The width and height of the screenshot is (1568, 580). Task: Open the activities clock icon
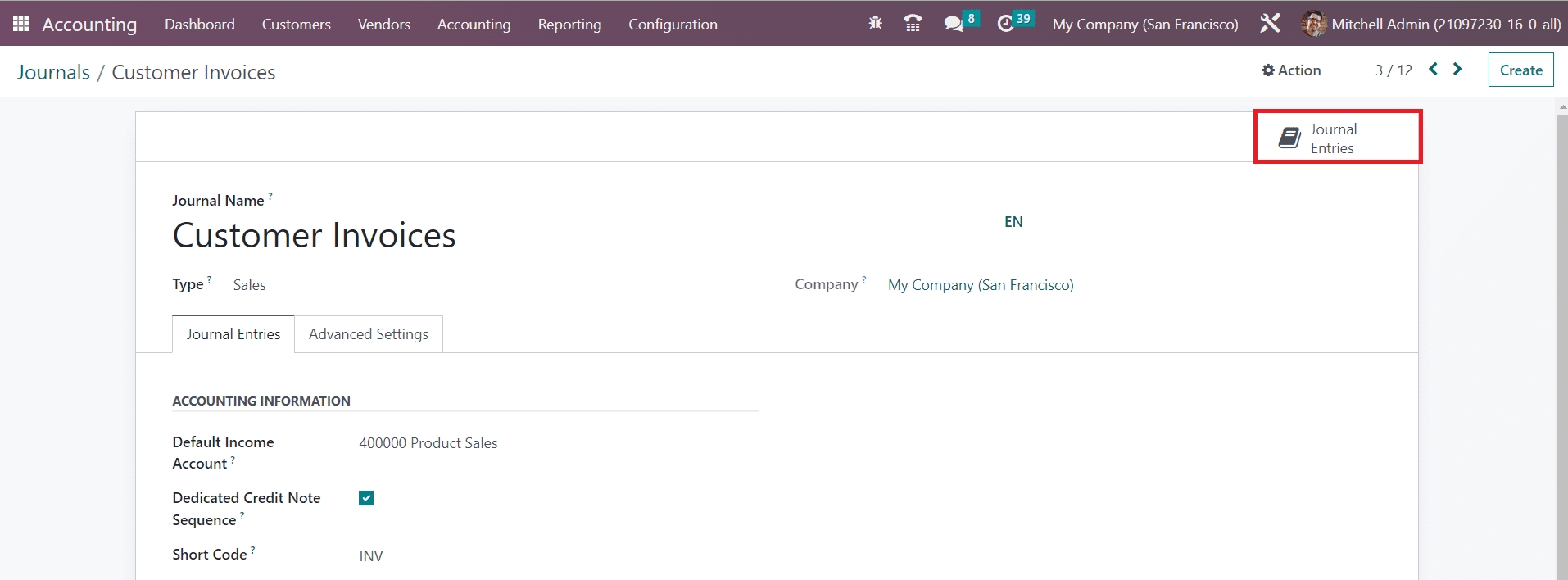coord(1006,24)
